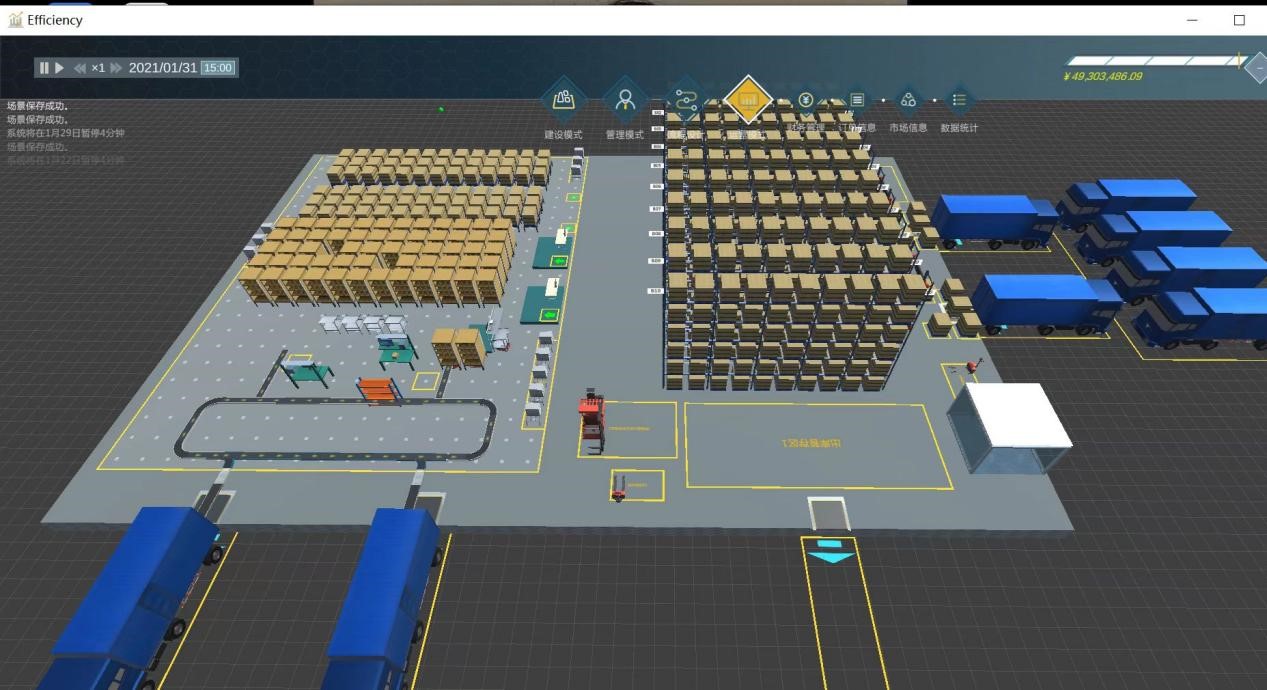Click the 2021/01/31 date display
The image size is (1267, 690).
(163, 68)
